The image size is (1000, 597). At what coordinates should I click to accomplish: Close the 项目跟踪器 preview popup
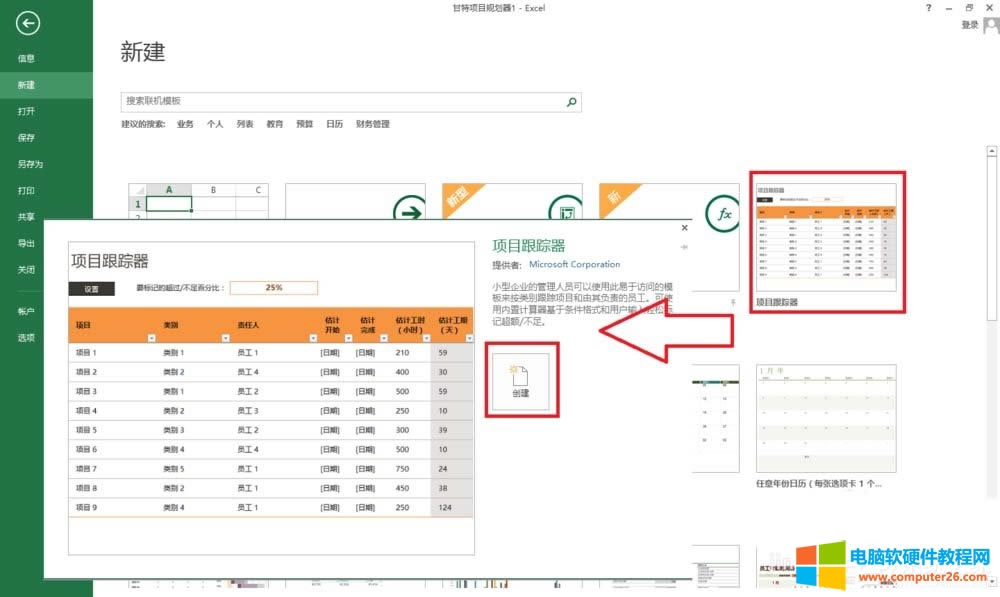point(684,229)
